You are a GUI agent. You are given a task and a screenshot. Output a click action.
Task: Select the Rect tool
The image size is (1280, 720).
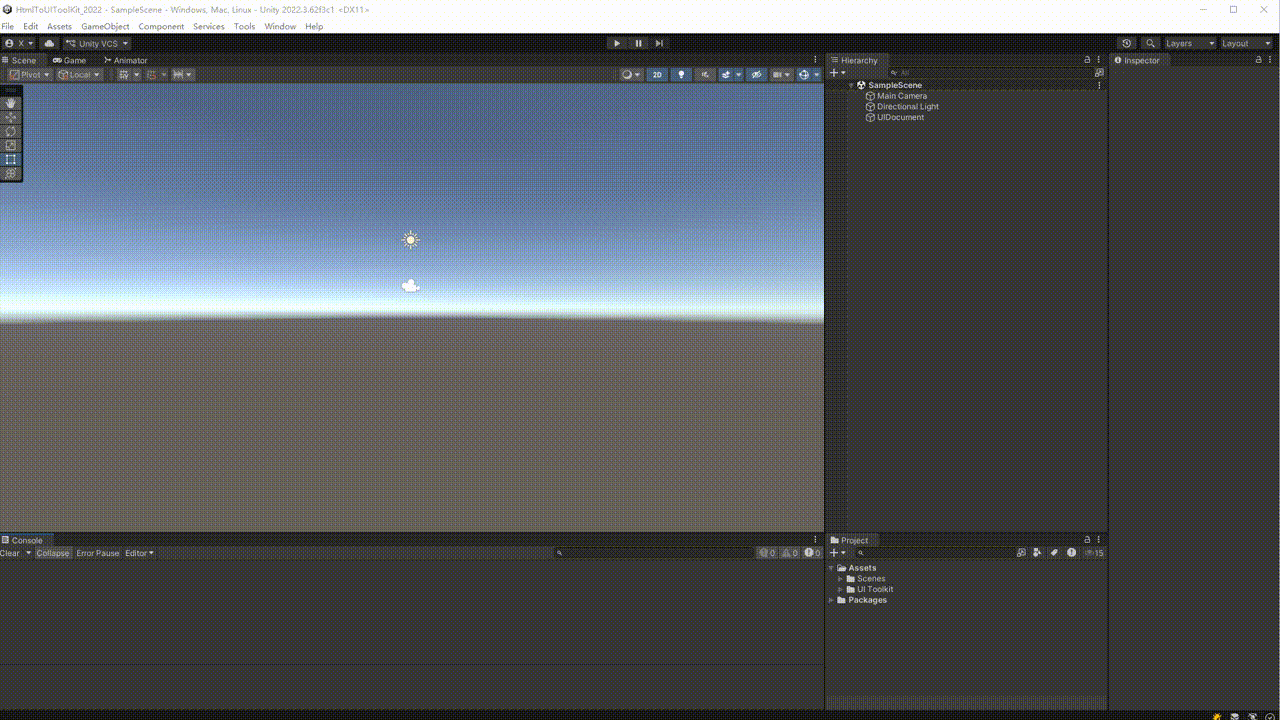coord(11,159)
